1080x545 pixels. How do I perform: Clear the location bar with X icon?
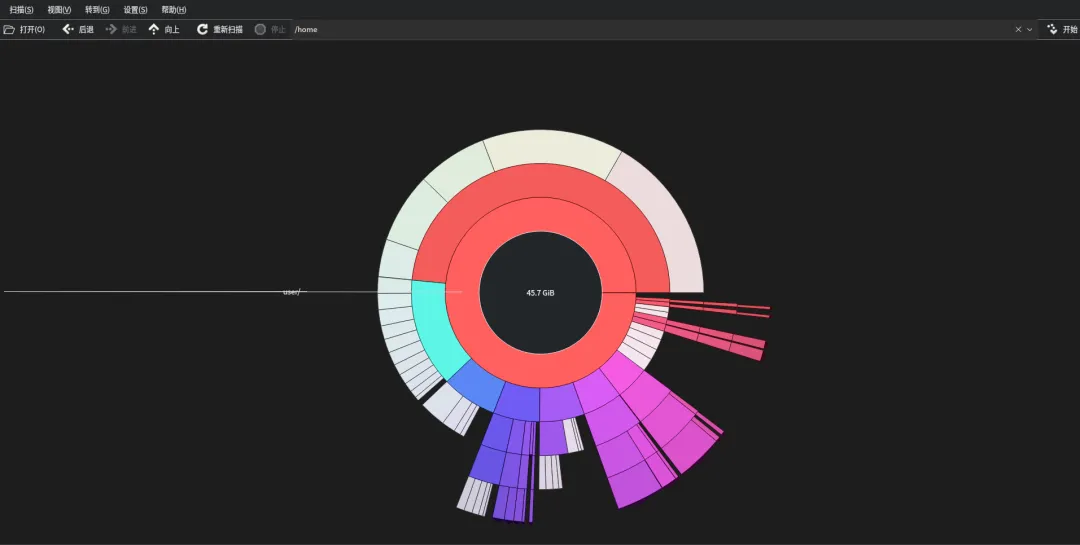pyautogui.click(x=1018, y=30)
